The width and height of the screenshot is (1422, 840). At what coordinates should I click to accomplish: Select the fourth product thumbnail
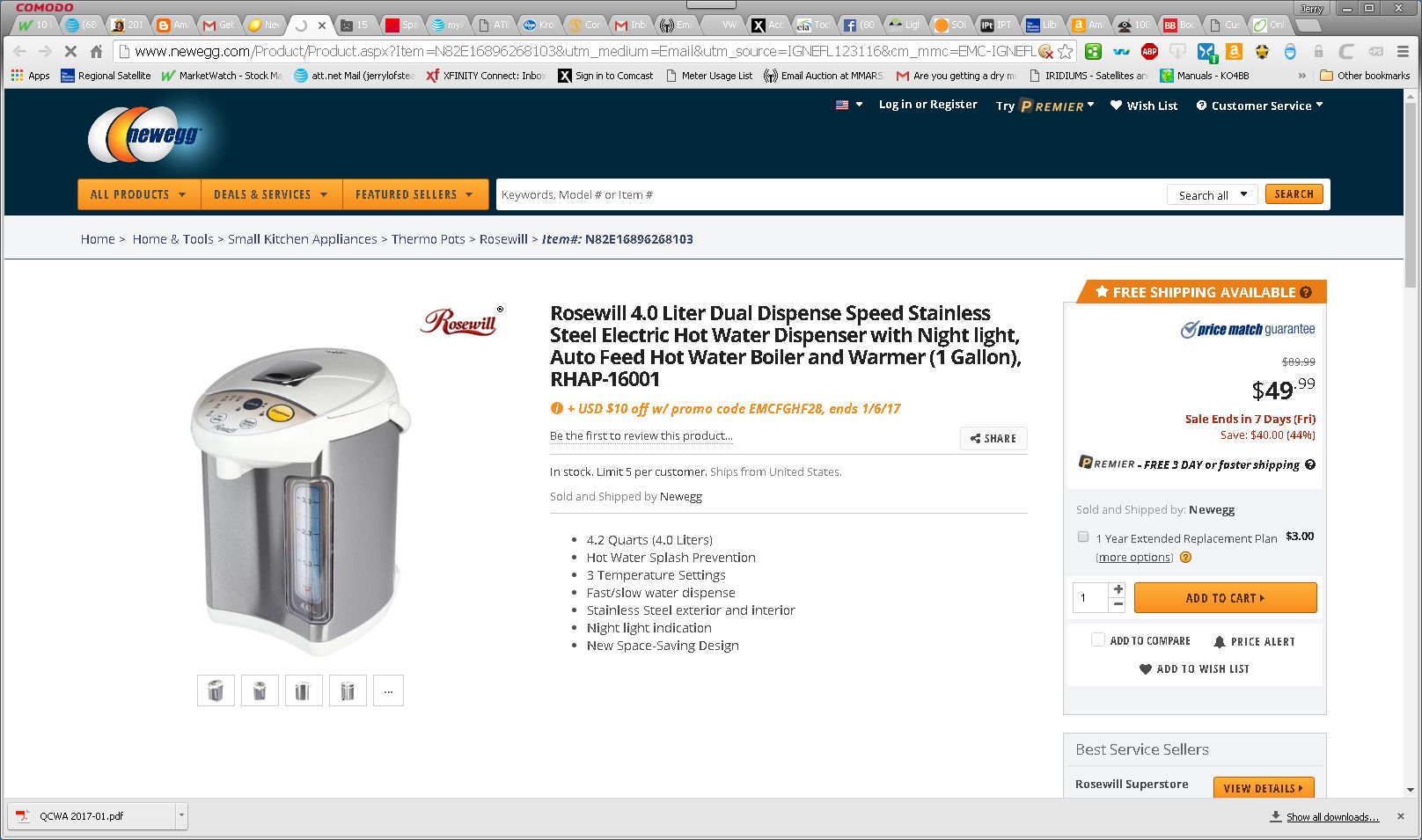click(x=348, y=690)
